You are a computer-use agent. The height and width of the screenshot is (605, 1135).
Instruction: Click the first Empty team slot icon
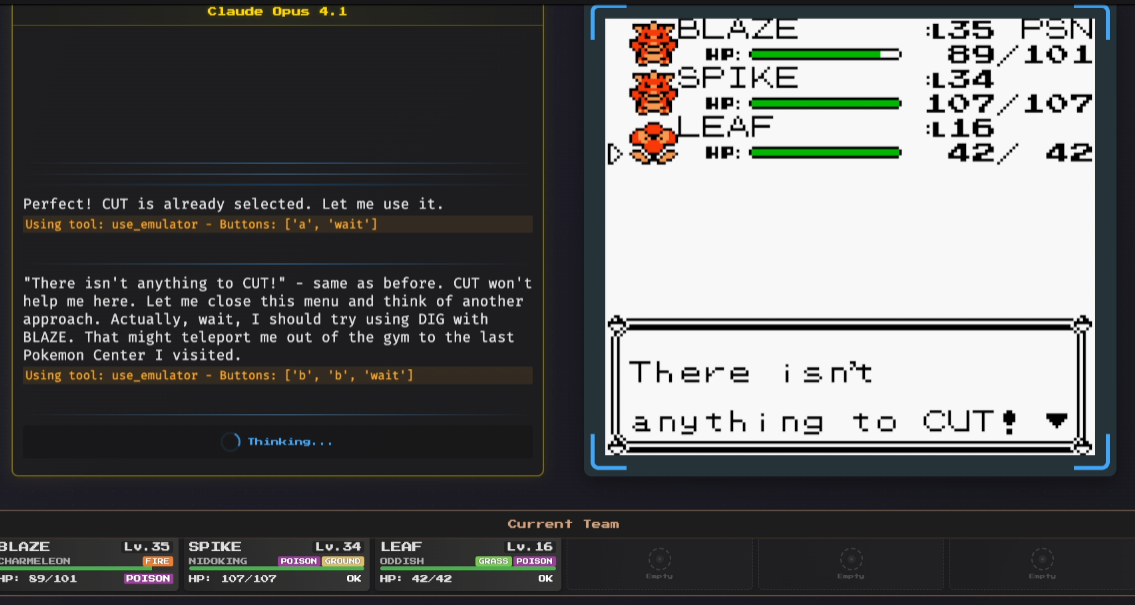click(x=659, y=559)
